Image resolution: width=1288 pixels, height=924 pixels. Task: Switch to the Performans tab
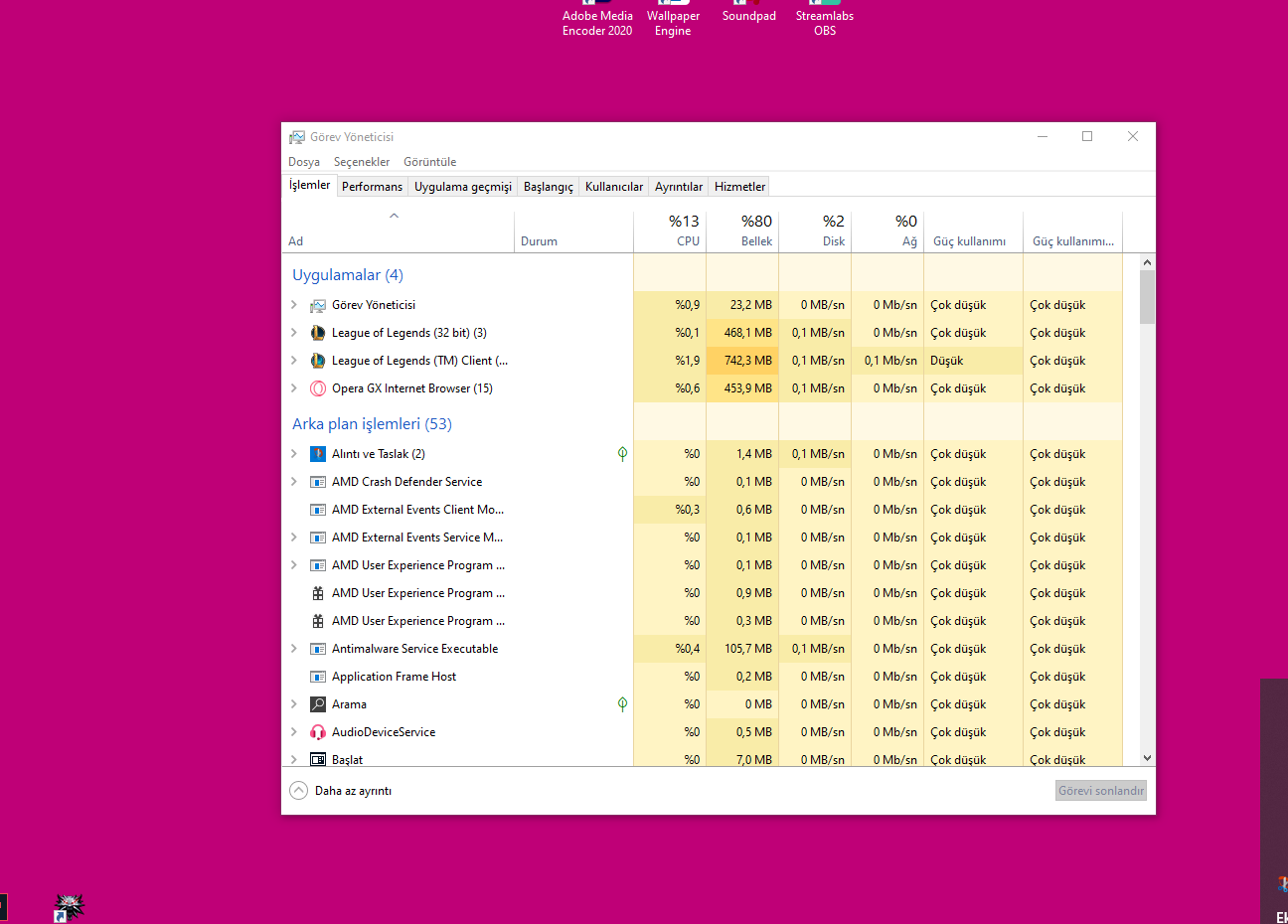click(373, 187)
